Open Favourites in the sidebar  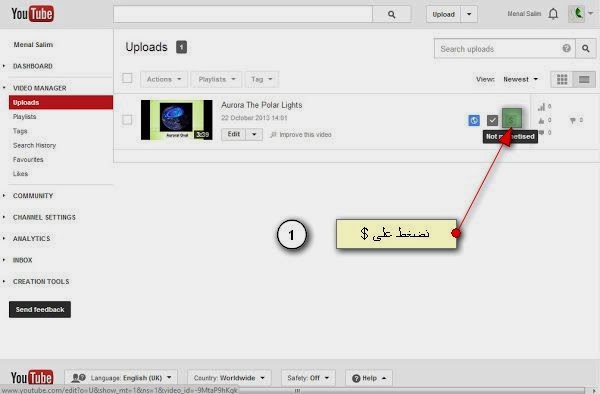click(x=28, y=160)
